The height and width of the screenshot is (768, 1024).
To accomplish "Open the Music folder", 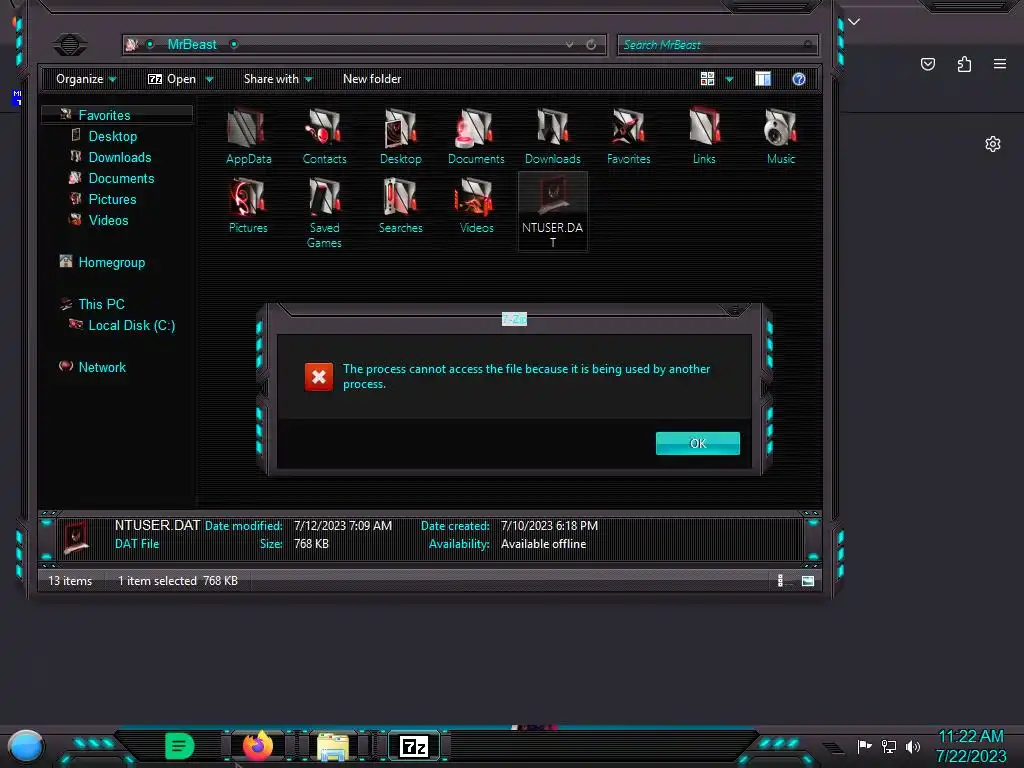I will click(x=780, y=136).
